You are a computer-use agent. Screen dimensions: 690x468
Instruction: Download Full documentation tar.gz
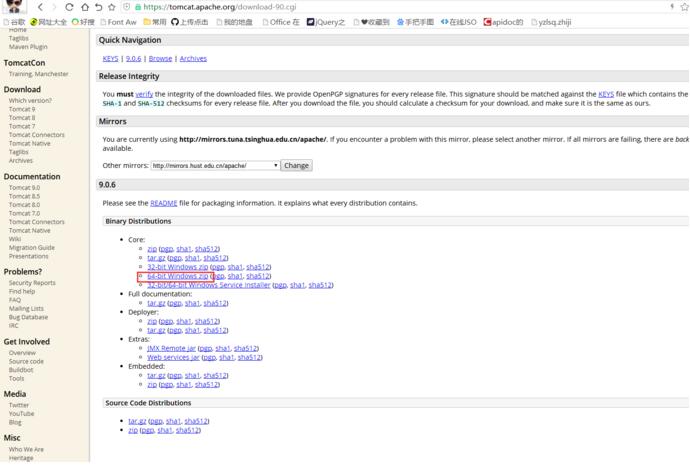point(156,303)
